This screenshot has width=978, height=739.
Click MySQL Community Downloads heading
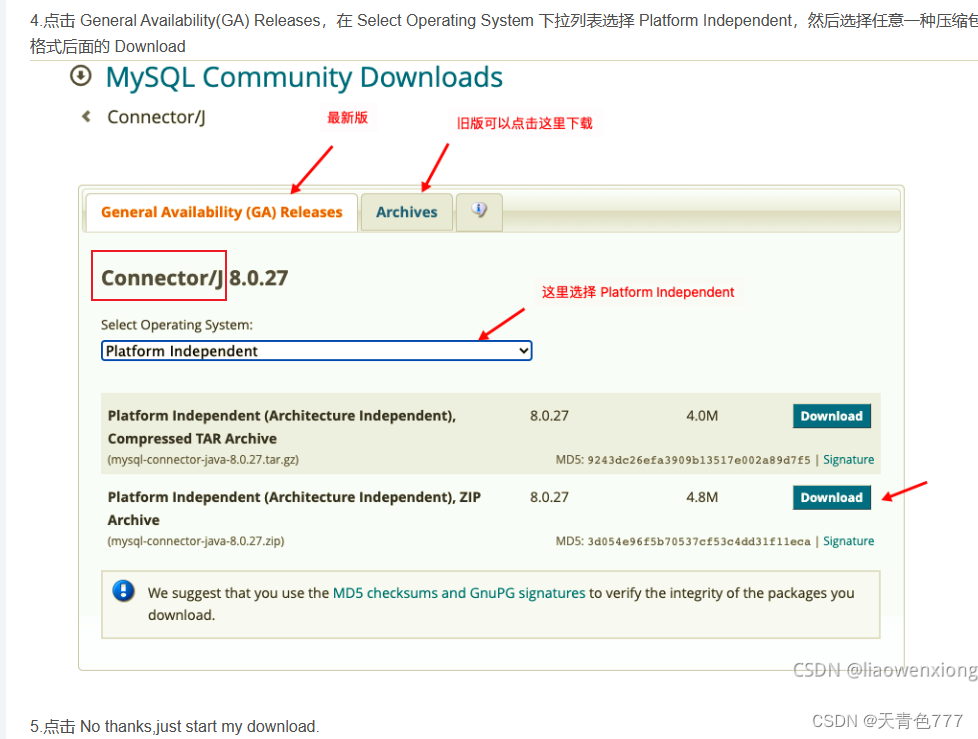point(304,77)
